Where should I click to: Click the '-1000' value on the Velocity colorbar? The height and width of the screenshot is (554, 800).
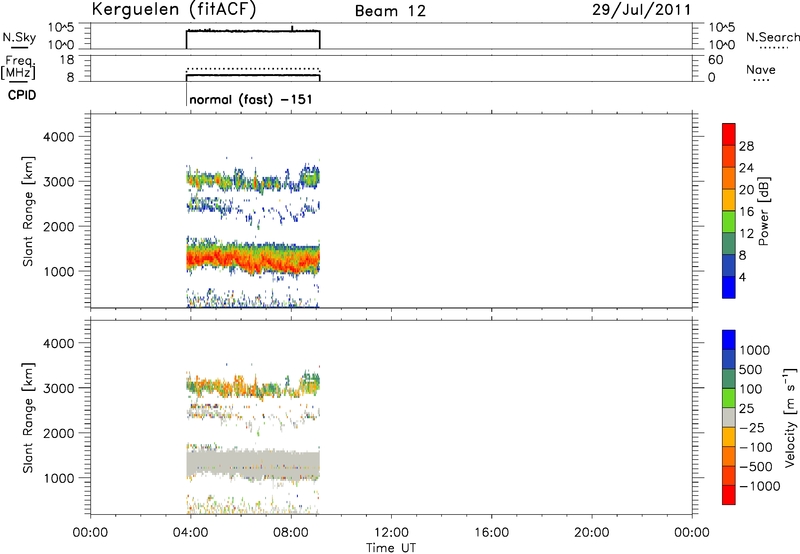pyautogui.click(x=760, y=486)
